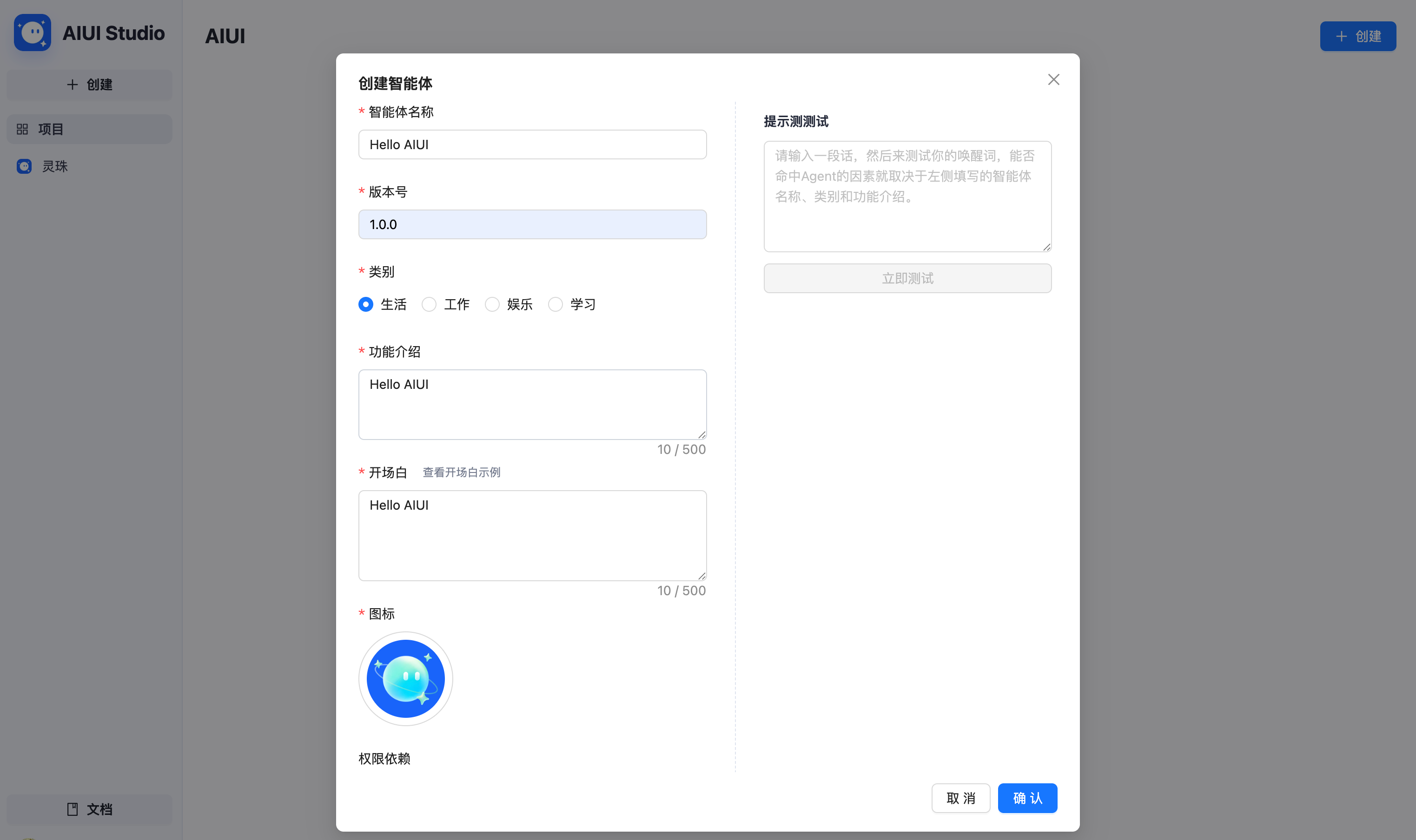Open the 项目 sidebar item
The image size is (1416, 840).
pos(90,129)
